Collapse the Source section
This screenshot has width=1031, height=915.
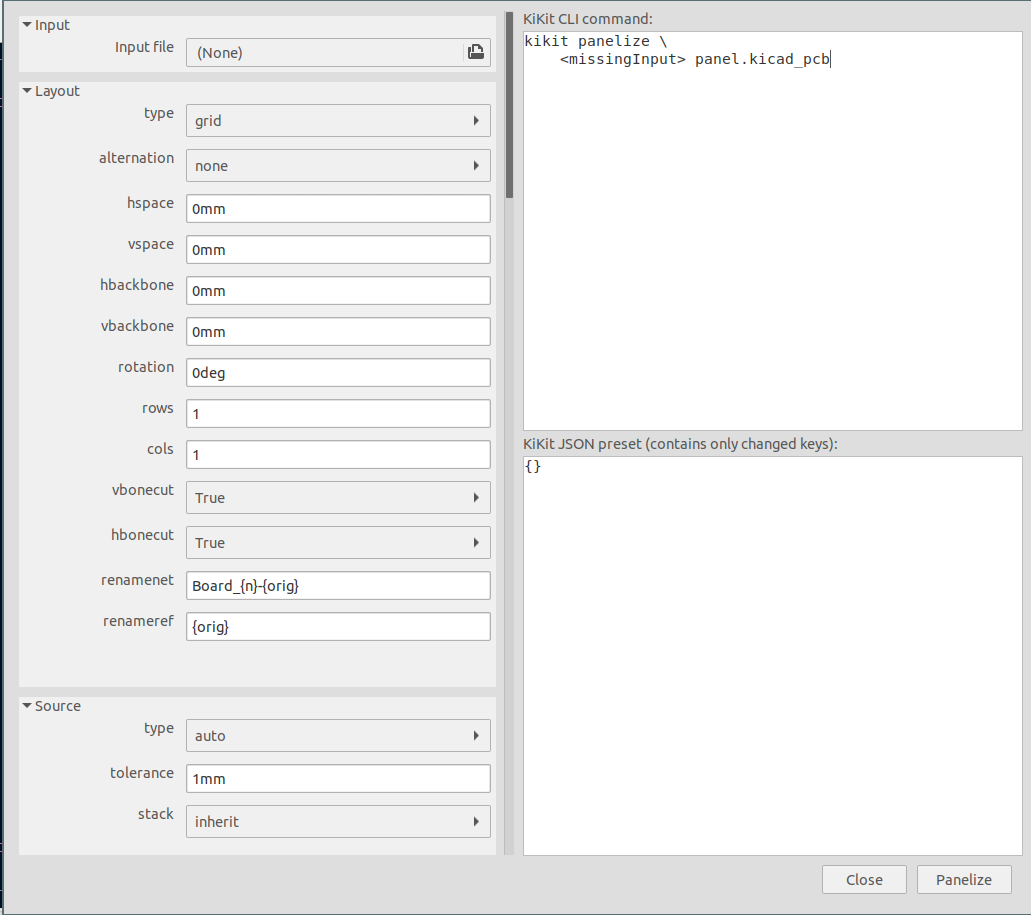[x=27, y=706]
